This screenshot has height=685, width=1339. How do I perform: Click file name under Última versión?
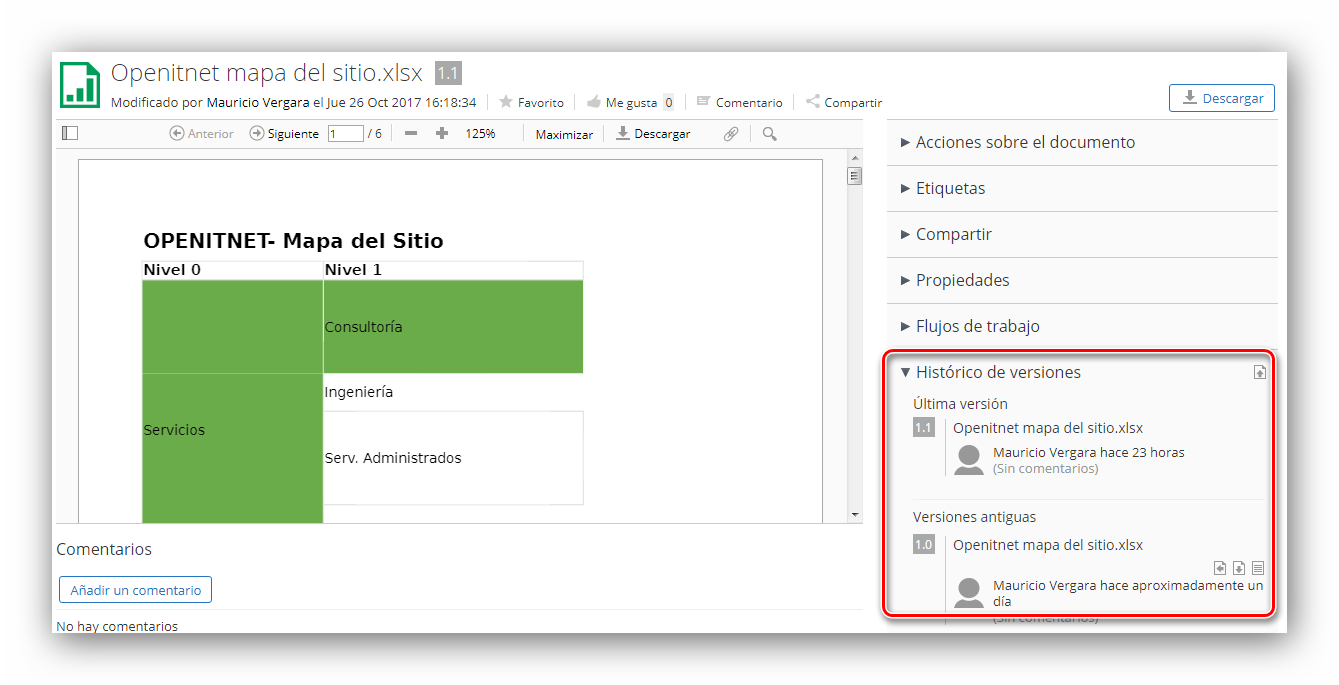point(1048,428)
